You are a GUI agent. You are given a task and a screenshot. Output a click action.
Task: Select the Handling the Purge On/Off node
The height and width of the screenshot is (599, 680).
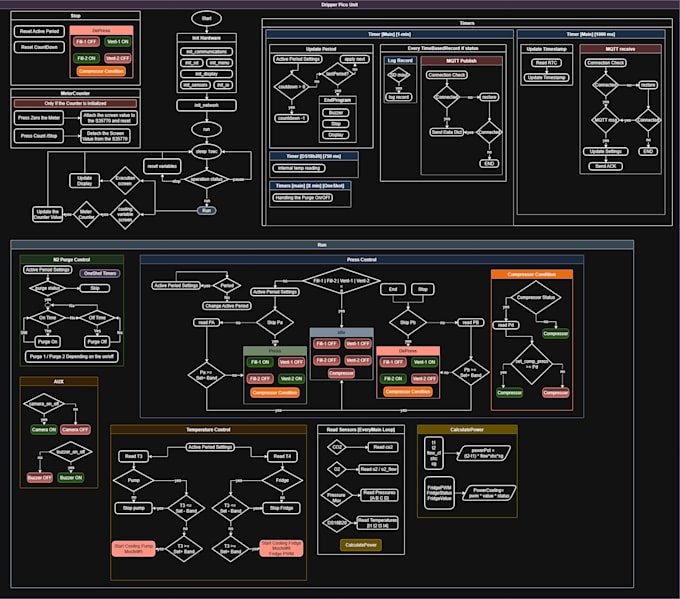tap(303, 197)
